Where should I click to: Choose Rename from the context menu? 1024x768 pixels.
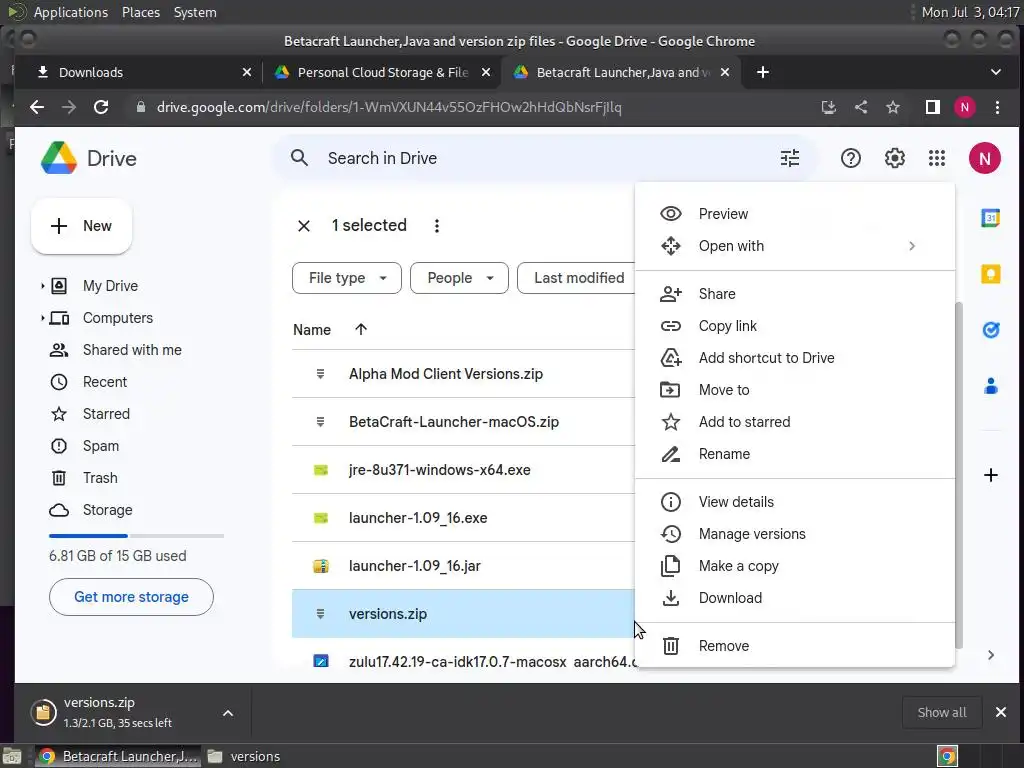point(794,454)
